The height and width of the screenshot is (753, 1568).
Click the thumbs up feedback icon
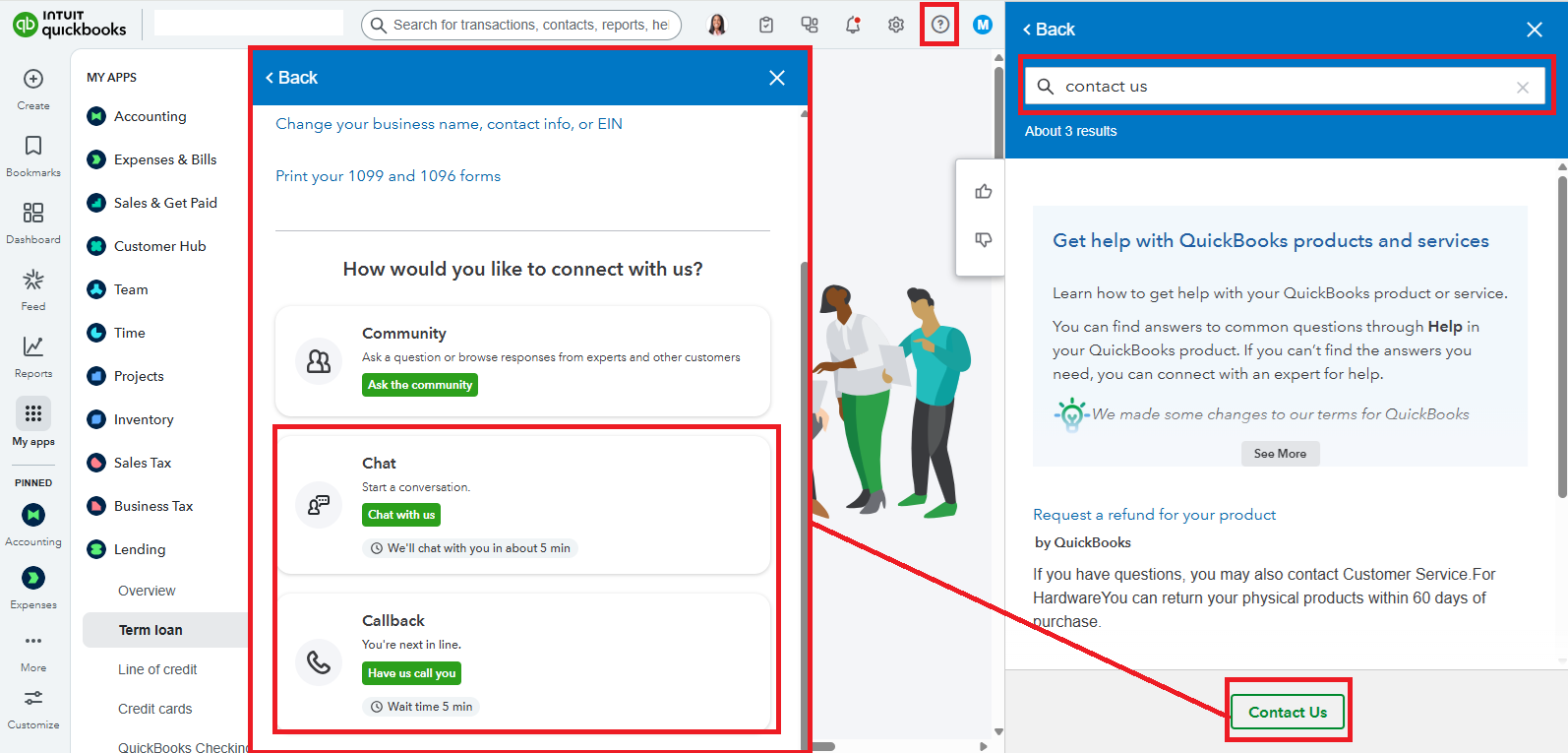[983, 192]
